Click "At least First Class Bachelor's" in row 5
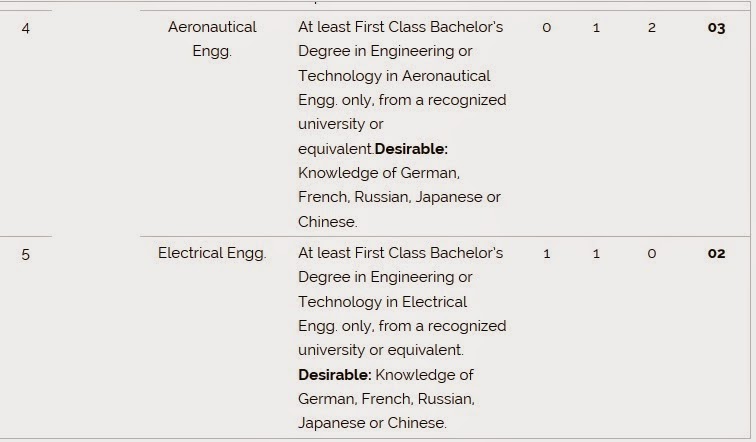This screenshot has height=442, width=756. click(401, 253)
